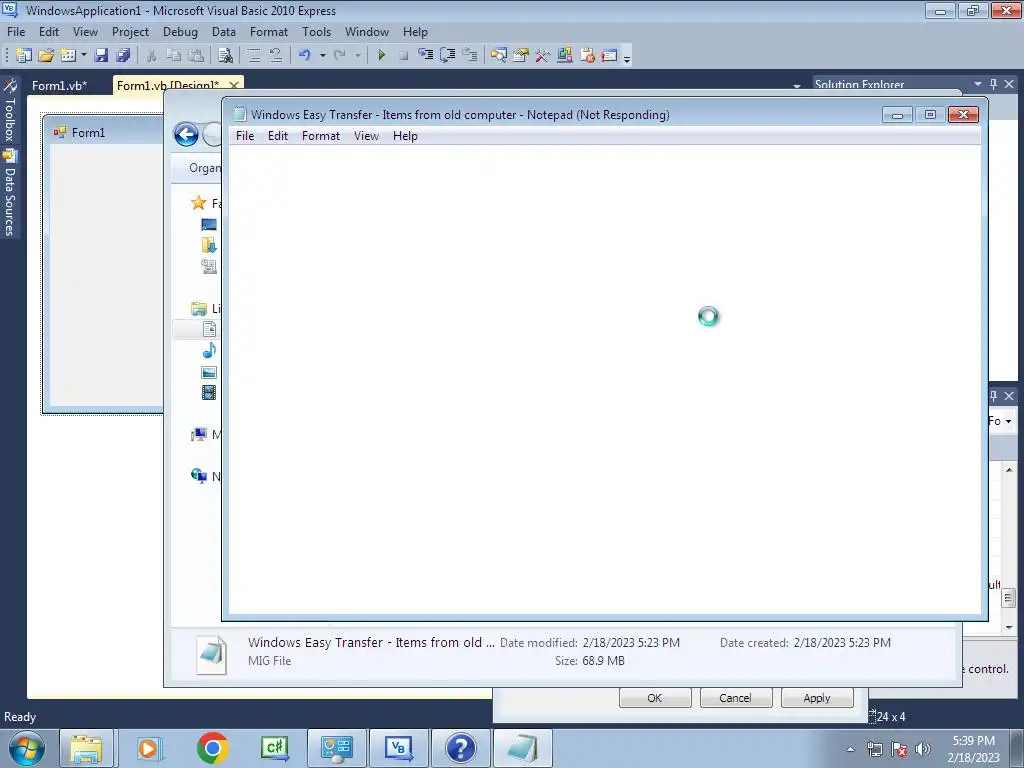This screenshot has width=1024, height=768.
Task: Click the Find in Files binoculars icon
Action: pyautogui.click(x=225, y=56)
